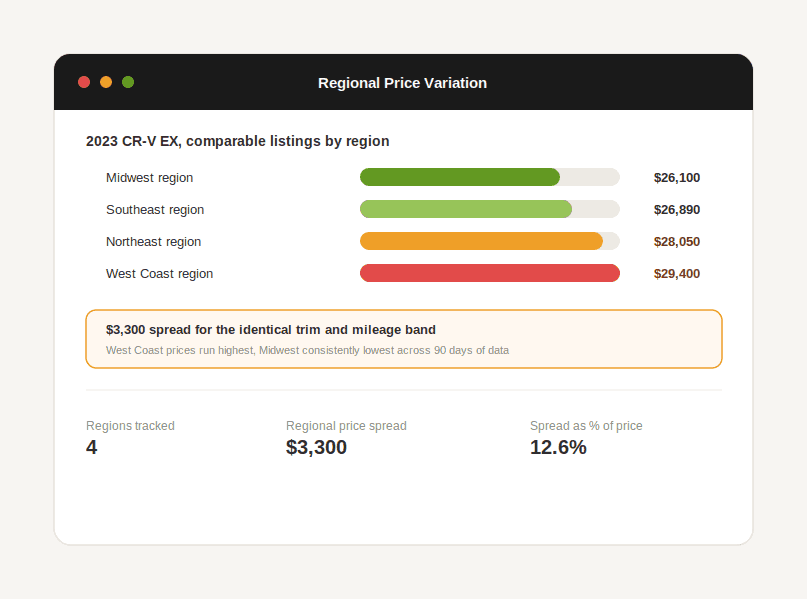This screenshot has width=807, height=599.
Task: Click the green maximize window dot
Action: 128,82
